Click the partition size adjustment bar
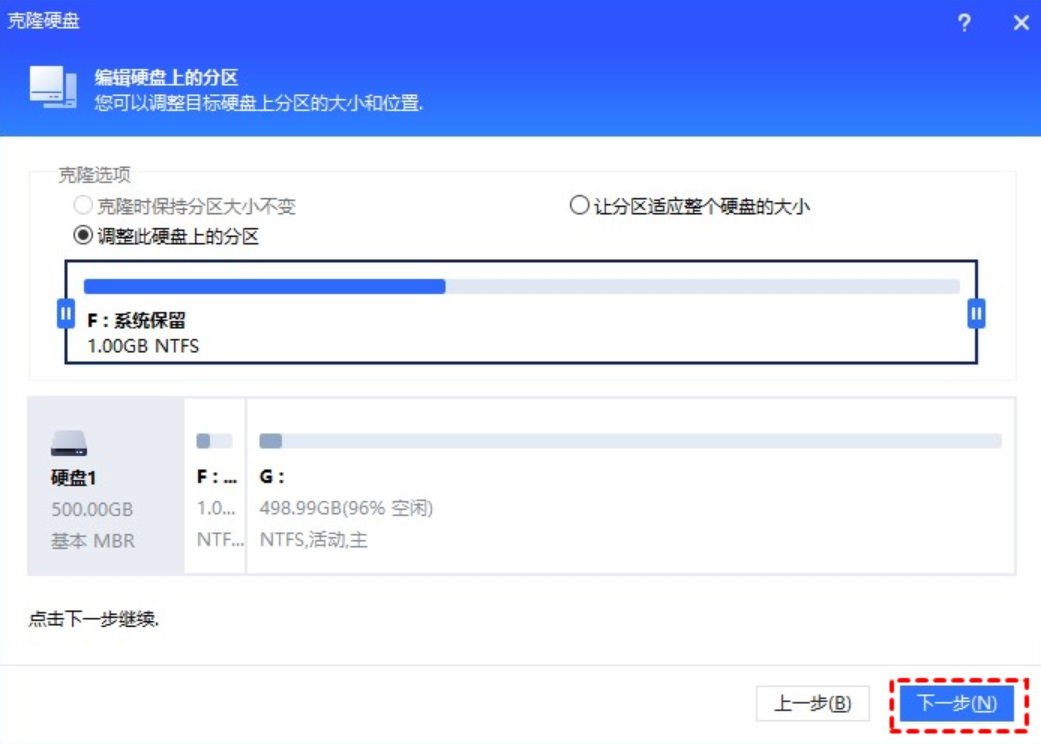The image size is (1041, 744). point(520,285)
